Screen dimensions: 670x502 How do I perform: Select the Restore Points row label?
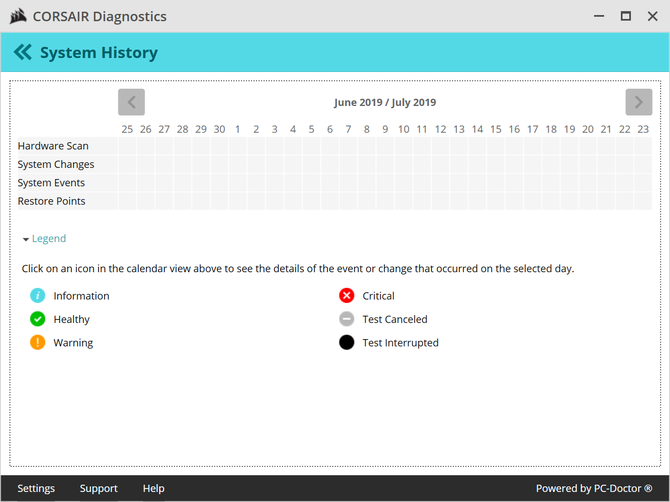click(51, 201)
